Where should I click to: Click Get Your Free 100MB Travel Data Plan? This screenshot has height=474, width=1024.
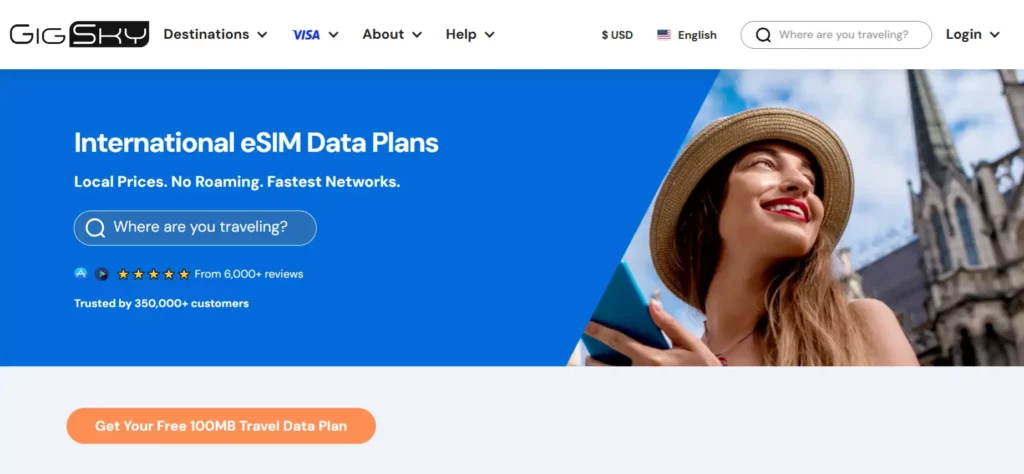[221, 426]
